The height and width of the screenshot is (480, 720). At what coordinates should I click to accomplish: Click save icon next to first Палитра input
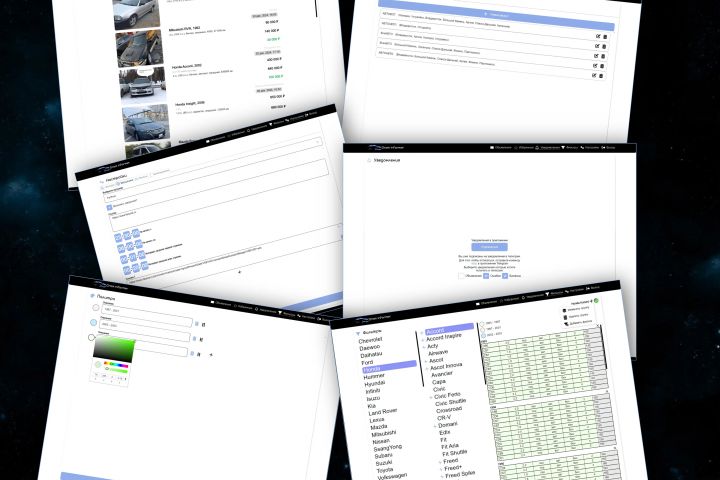click(x=197, y=324)
